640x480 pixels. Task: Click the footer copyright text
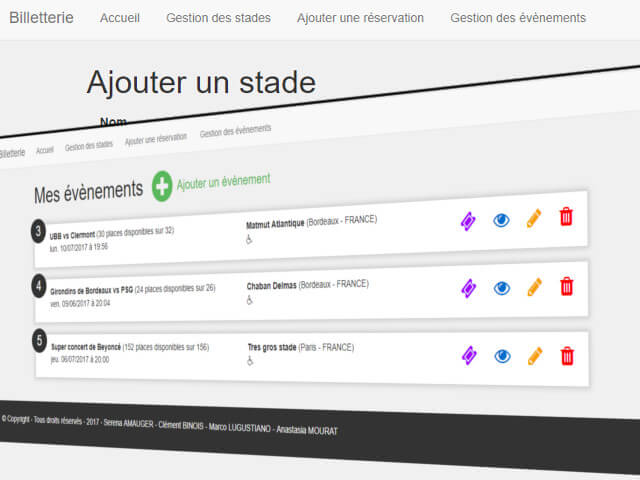pyautogui.click(x=170, y=424)
